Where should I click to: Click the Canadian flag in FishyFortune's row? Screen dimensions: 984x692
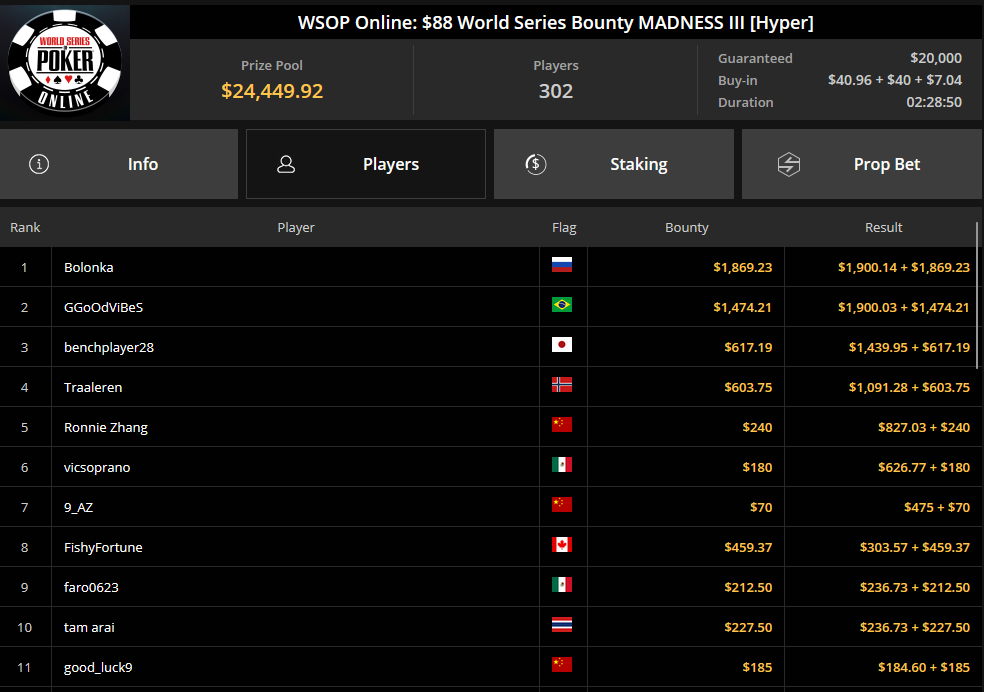click(x=562, y=545)
